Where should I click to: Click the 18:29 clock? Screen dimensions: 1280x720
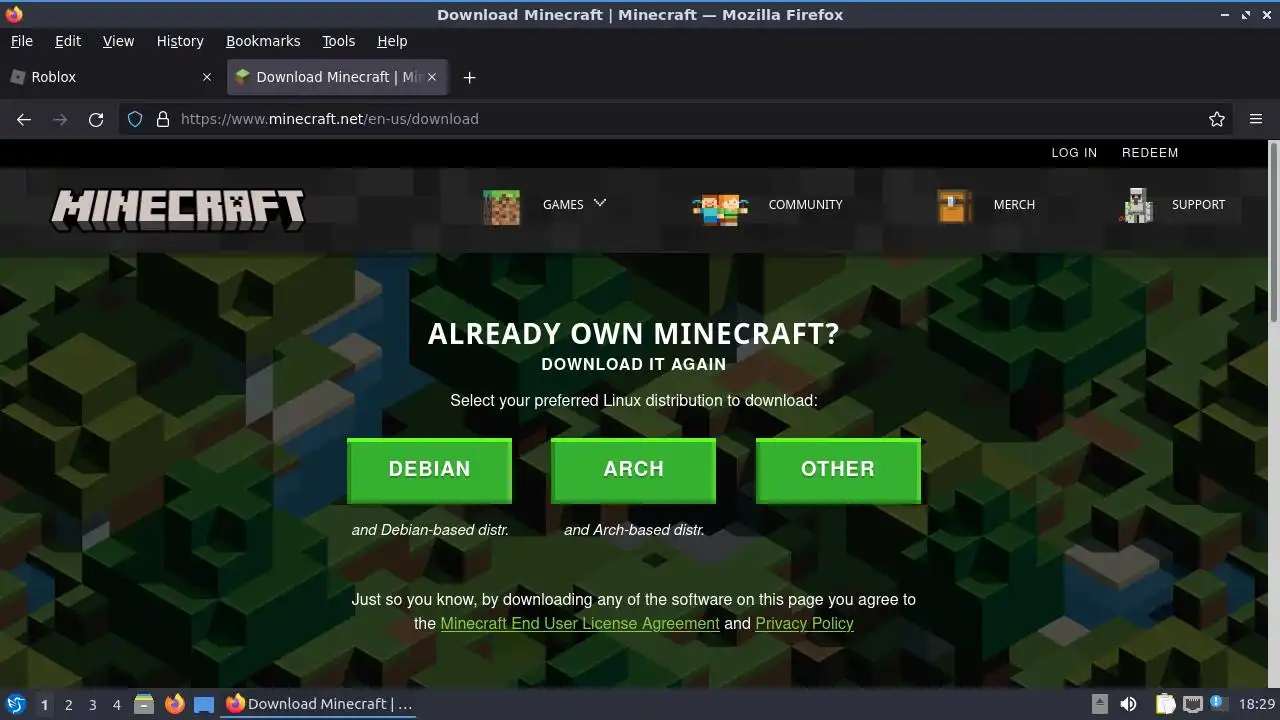click(1257, 704)
